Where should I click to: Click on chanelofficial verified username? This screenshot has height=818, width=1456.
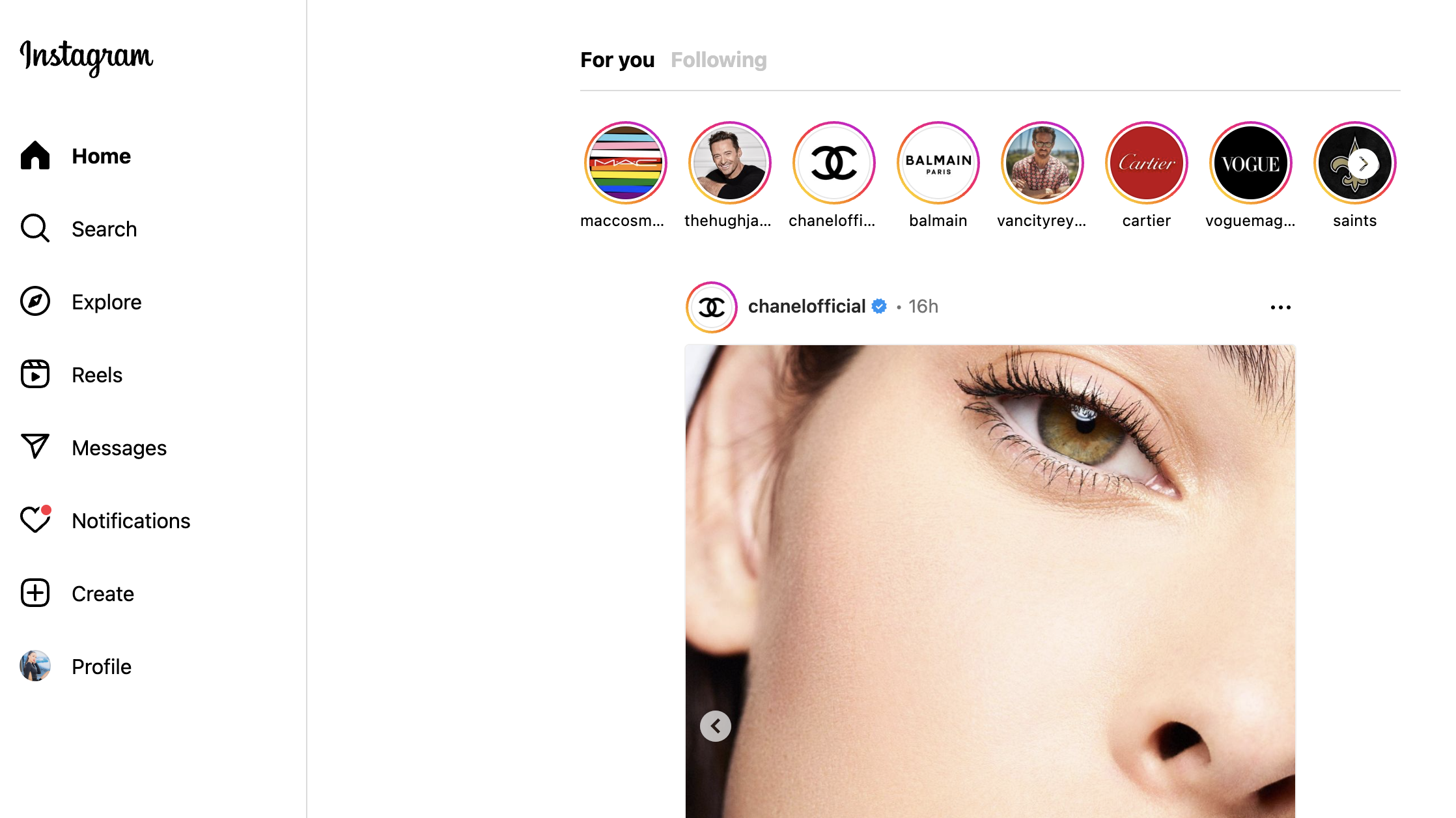click(x=807, y=307)
